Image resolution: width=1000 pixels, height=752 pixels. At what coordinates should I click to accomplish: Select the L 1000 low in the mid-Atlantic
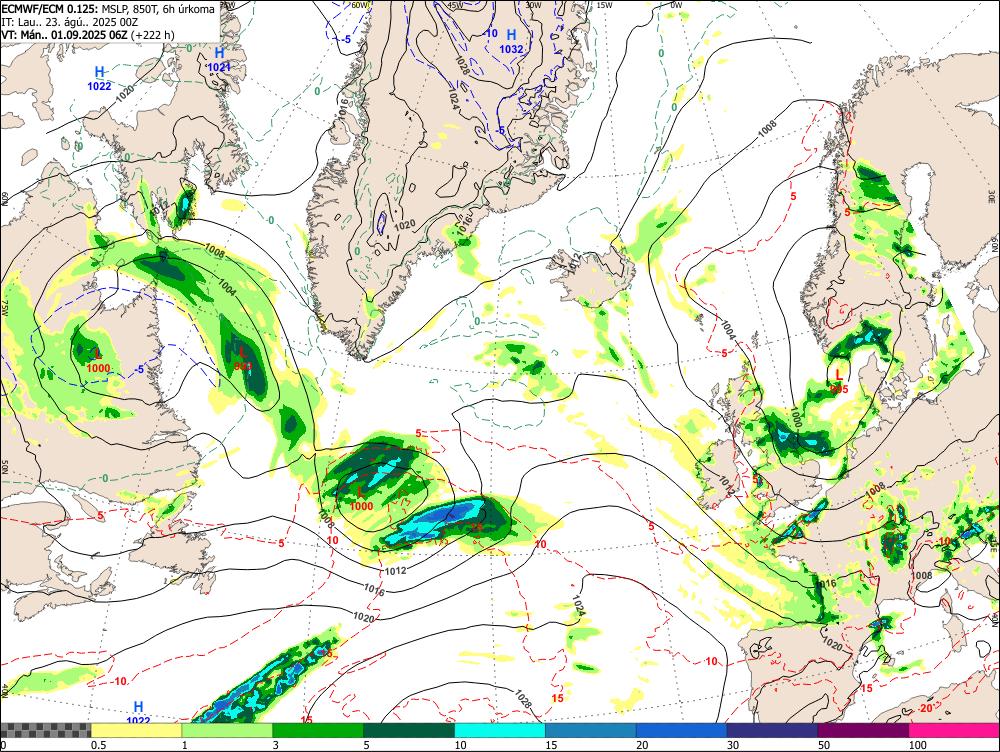[362, 498]
